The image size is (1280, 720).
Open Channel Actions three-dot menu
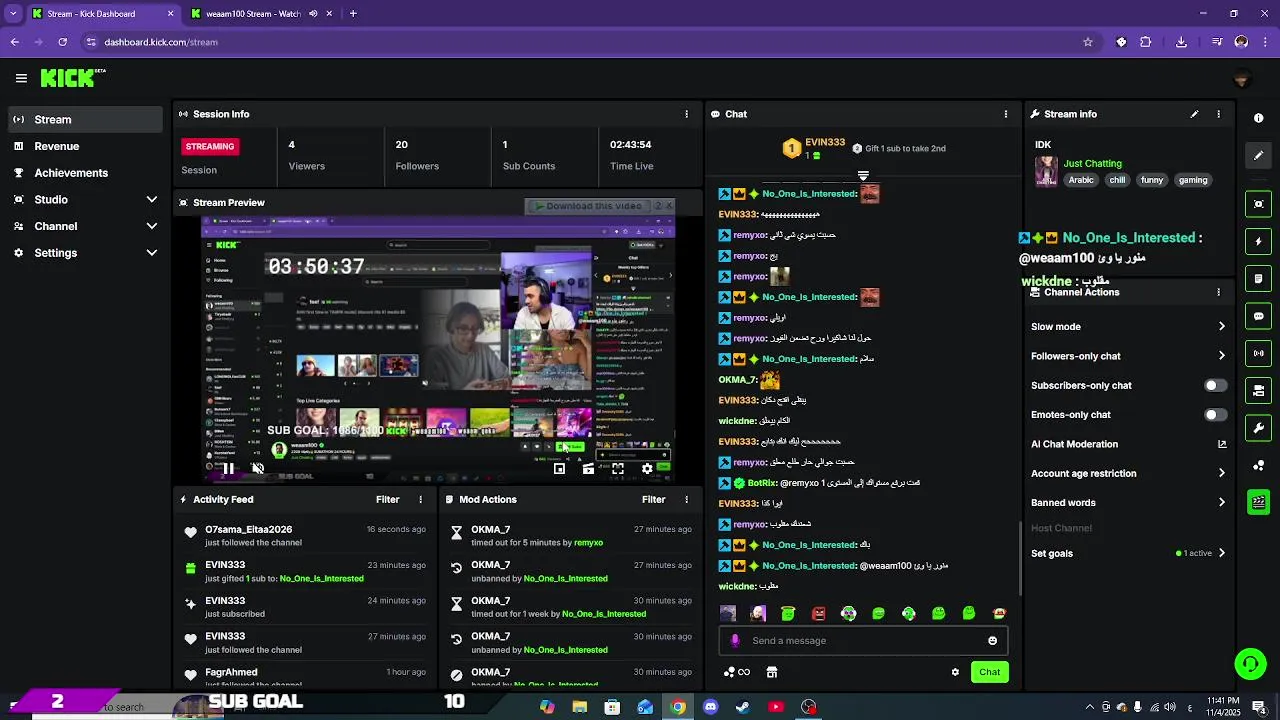tap(1218, 292)
